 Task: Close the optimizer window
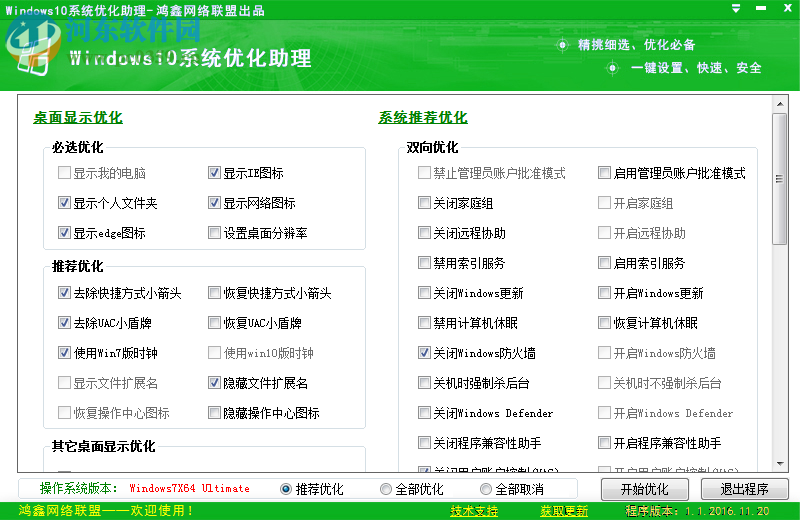(x=787, y=8)
